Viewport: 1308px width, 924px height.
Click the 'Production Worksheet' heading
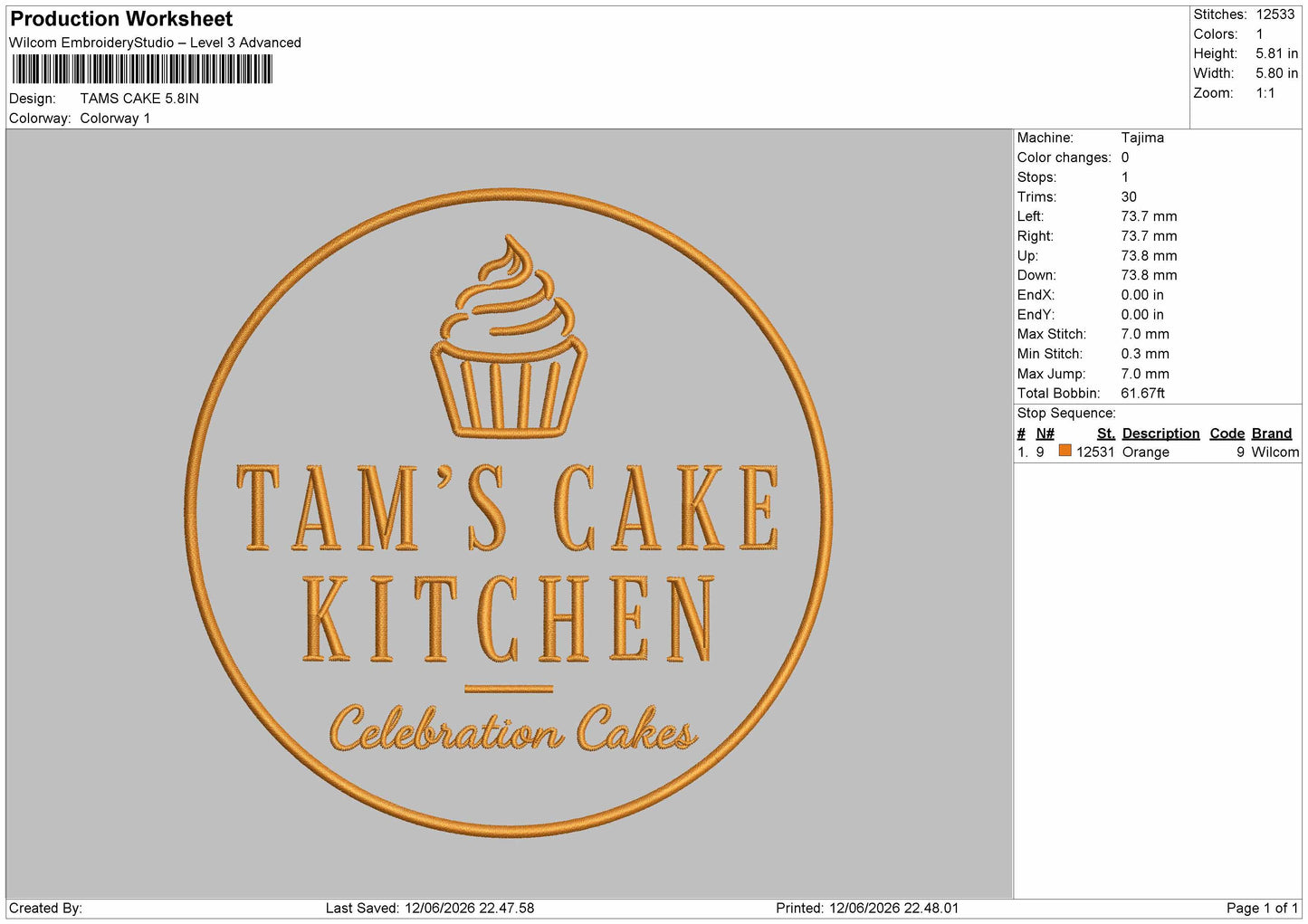(121, 19)
